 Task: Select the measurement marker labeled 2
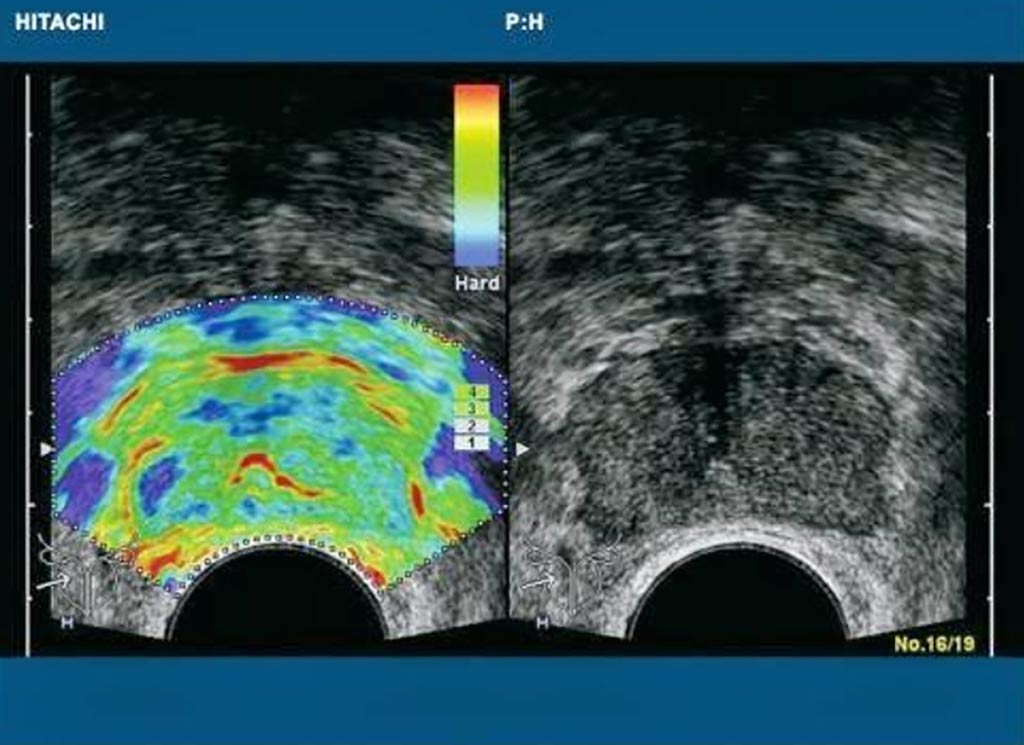473,426
